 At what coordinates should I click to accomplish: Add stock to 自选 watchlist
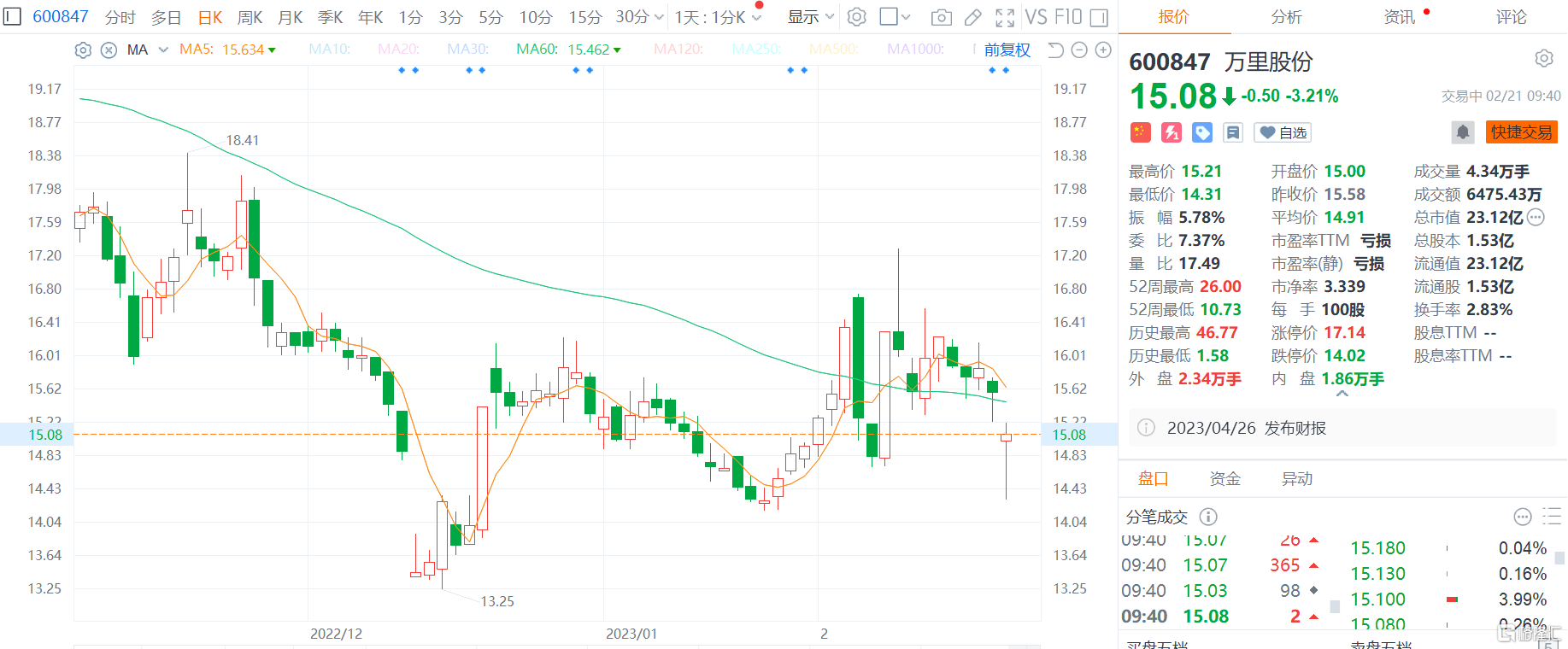click(1283, 132)
